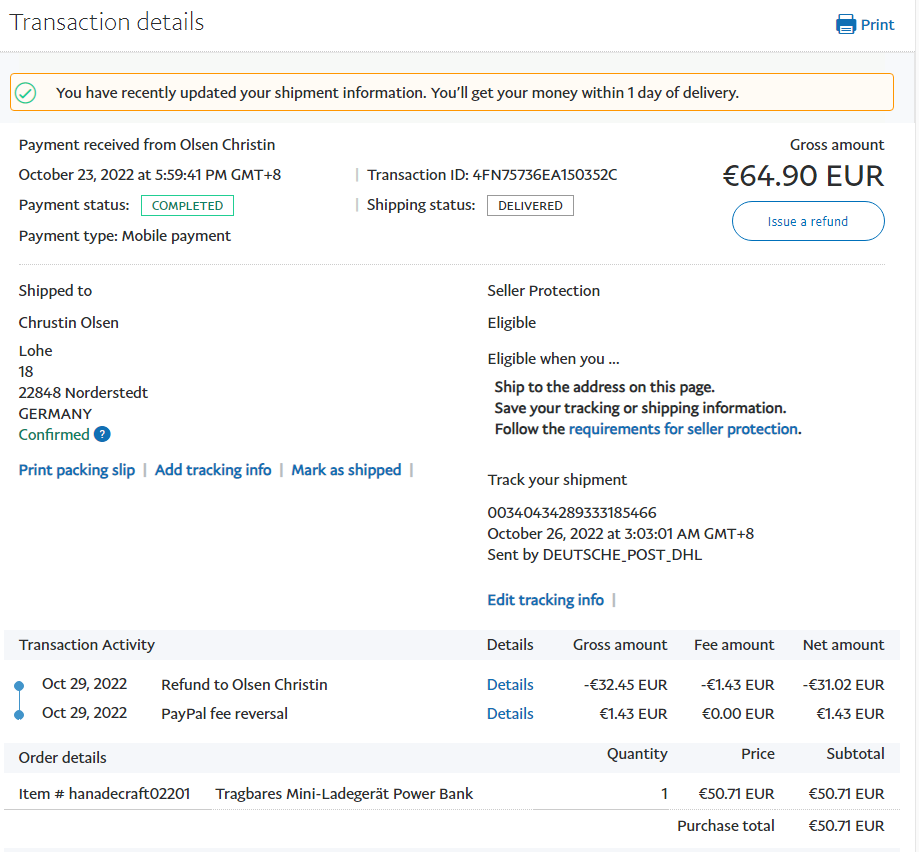Open the Edit tracking info link
This screenshot has width=919, height=852.
[545, 600]
